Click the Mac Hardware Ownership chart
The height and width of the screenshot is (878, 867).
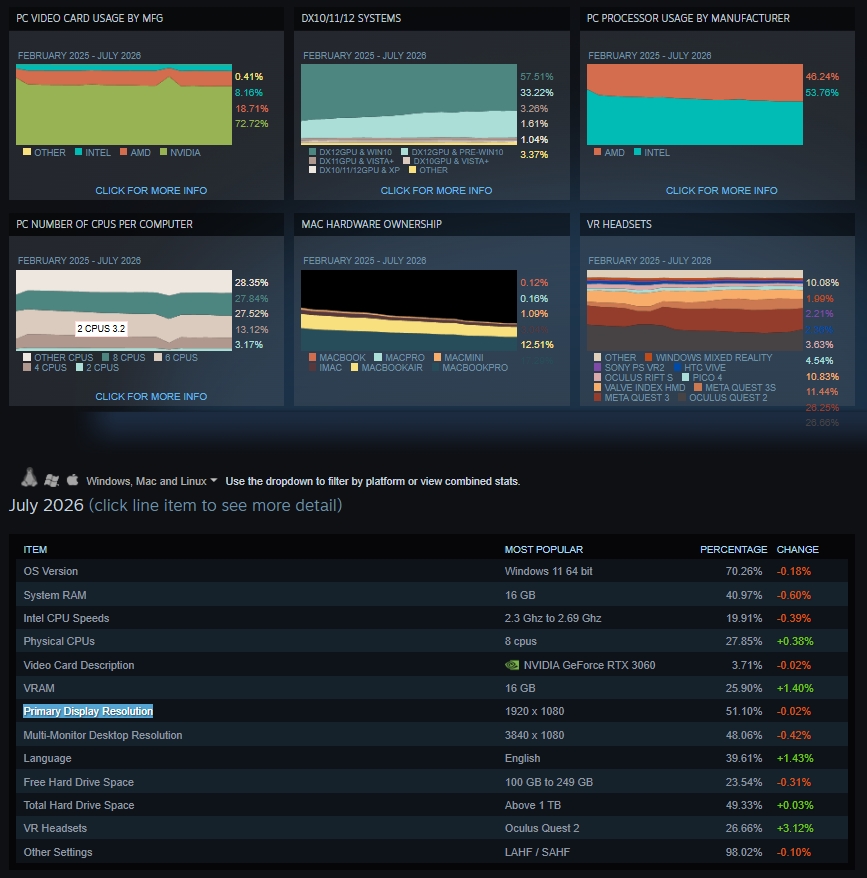click(x=409, y=311)
